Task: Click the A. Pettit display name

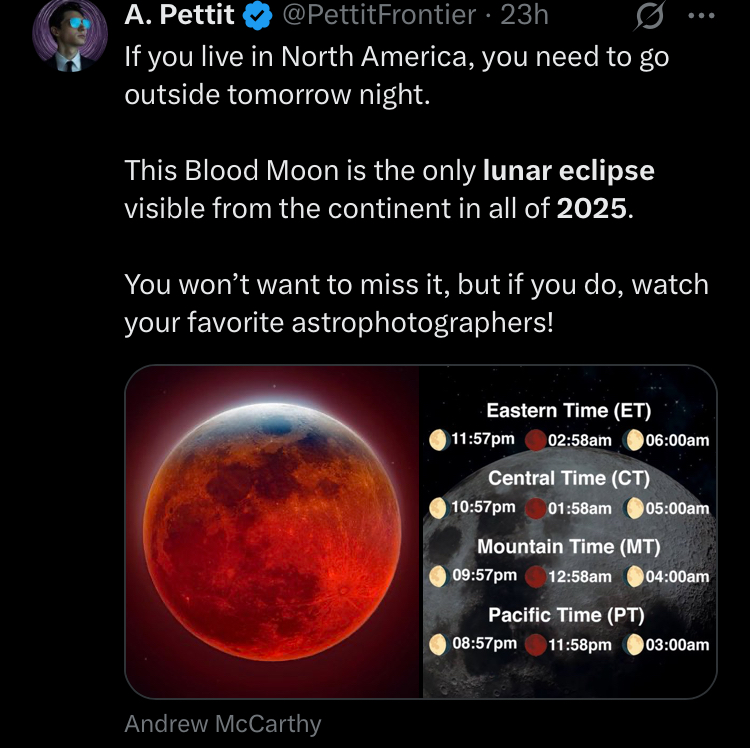Action: (x=179, y=15)
